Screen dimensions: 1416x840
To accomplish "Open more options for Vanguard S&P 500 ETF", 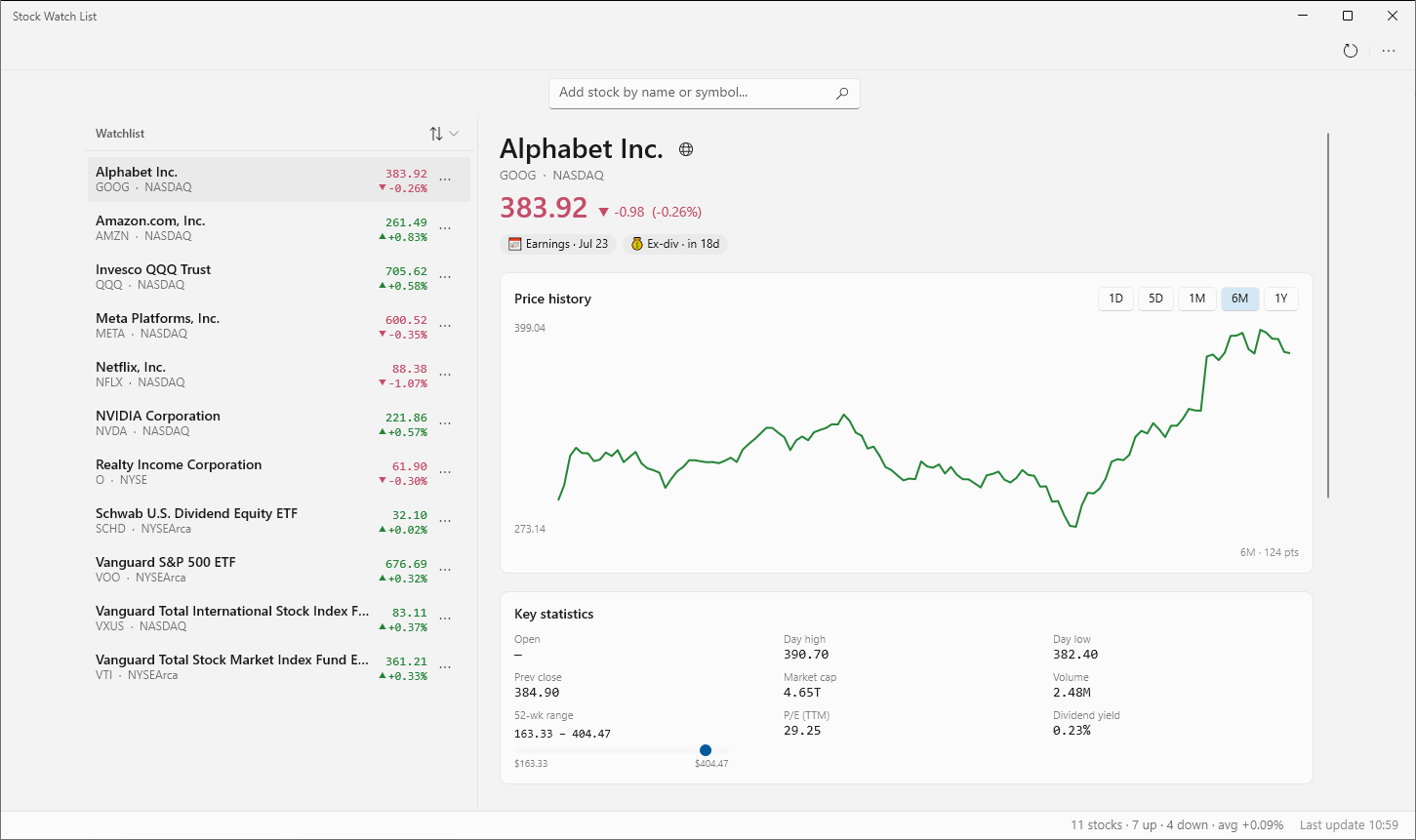I will pyautogui.click(x=445, y=570).
